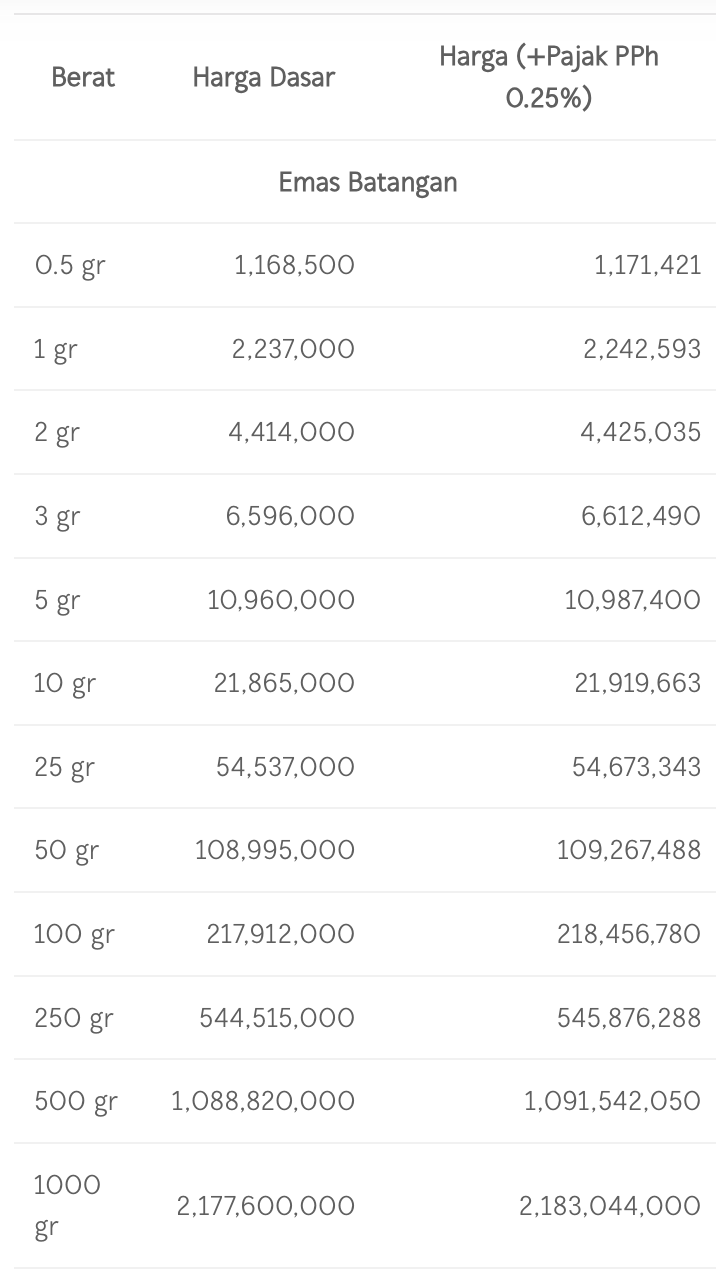716x1270 pixels.
Task: Click base price 544,515,000 for 250 gr
Action: coord(277,1018)
